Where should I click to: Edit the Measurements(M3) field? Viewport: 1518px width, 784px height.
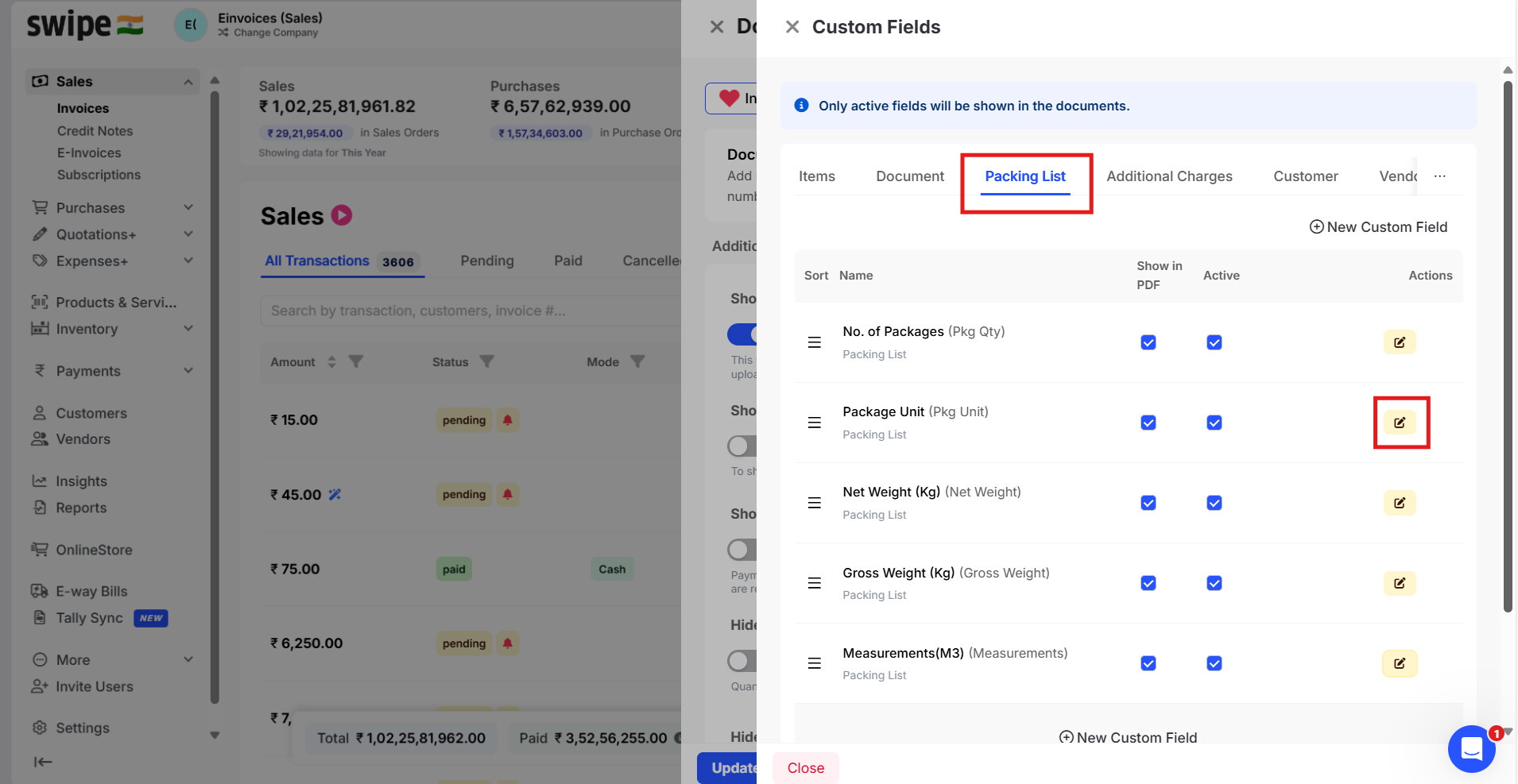tap(1399, 663)
